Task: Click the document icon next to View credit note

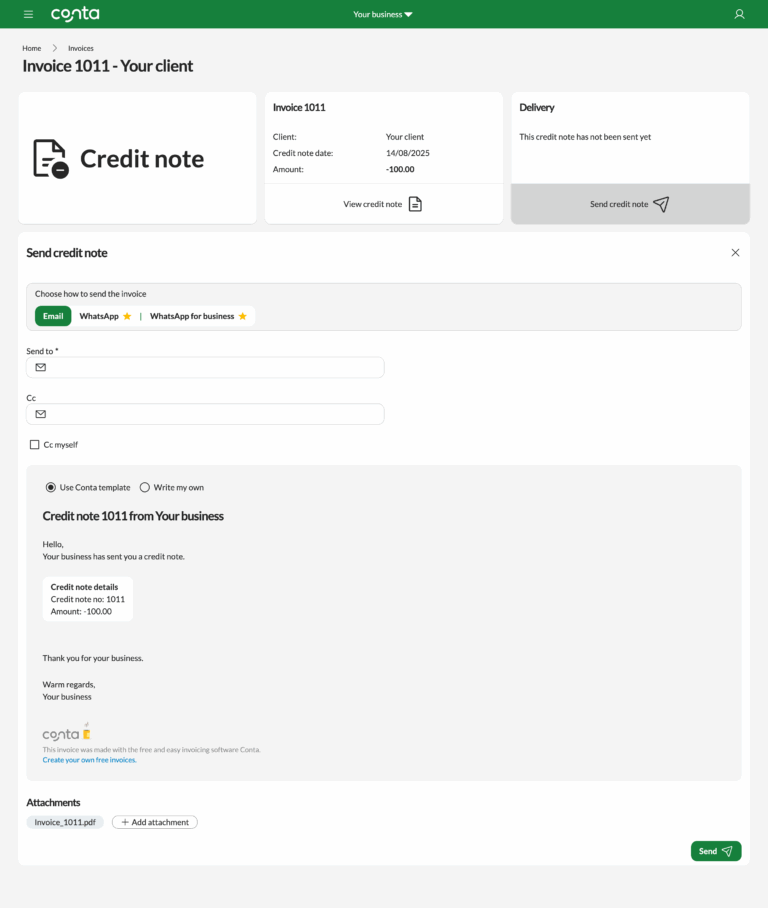Action: (x=412, y=203)
